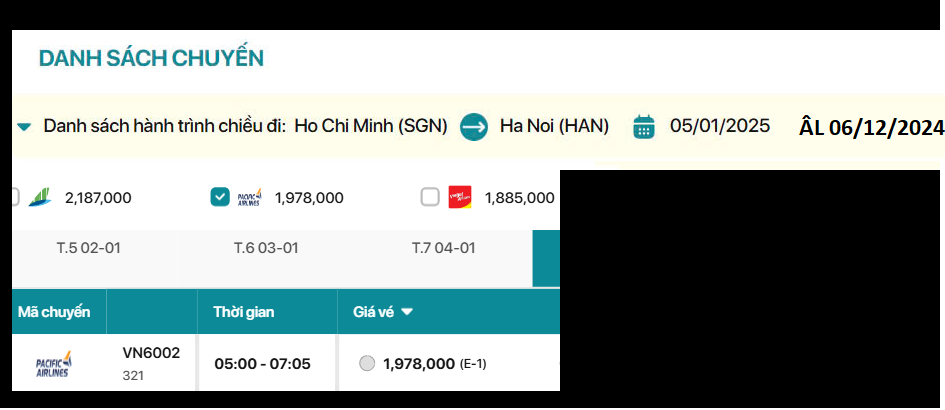
Task: Click the Mã chuyến column header
Action: click(x=54, y=312)
